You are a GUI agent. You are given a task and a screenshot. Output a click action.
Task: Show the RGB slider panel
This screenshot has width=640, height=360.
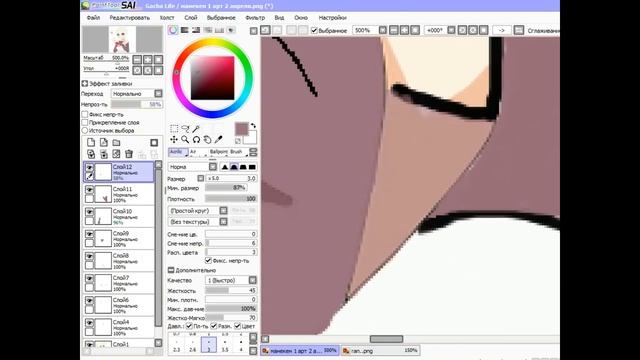184,30
